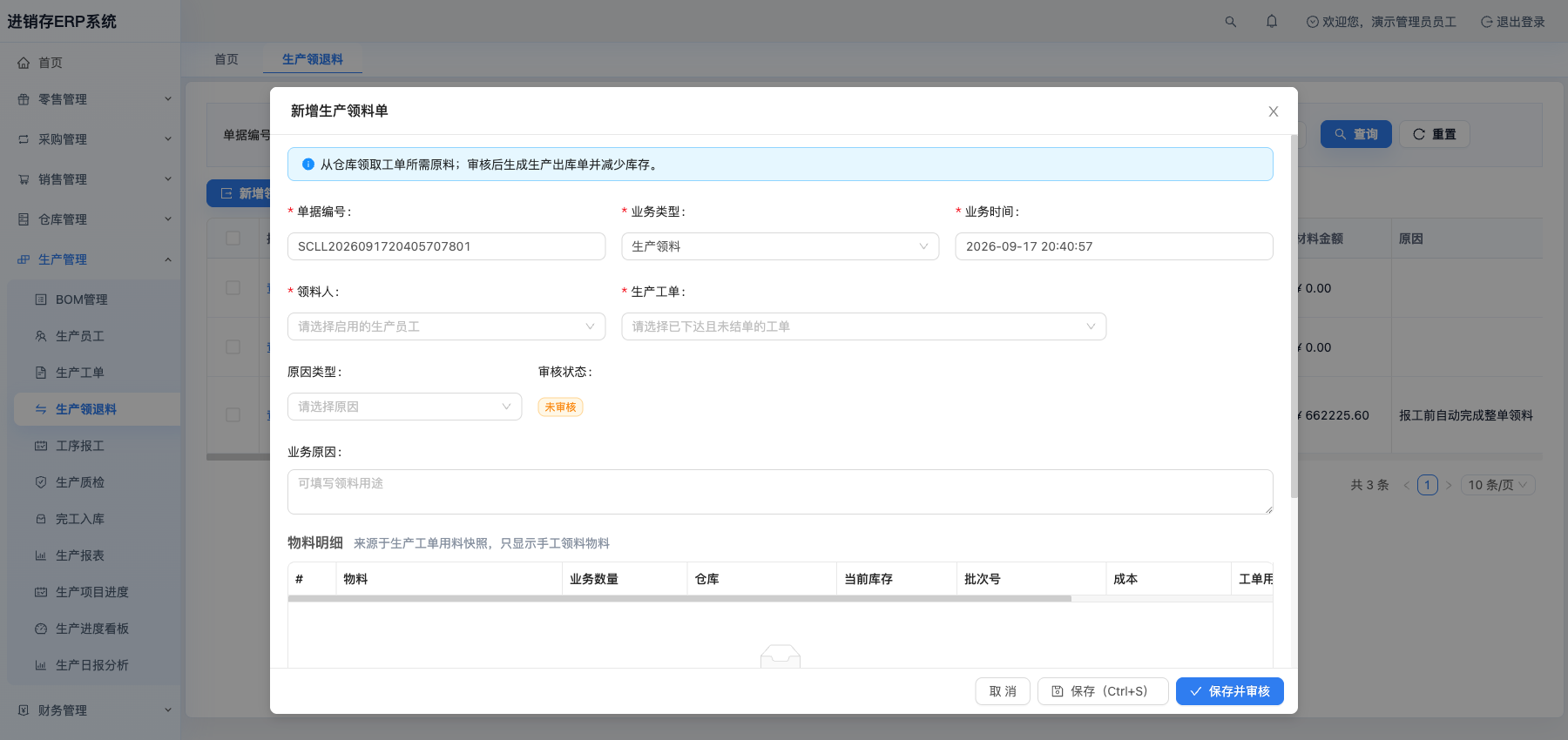This screenshot has height=740, width=1568.
Task: Click the 重置 reset button
Action: tap(1435, 134)
